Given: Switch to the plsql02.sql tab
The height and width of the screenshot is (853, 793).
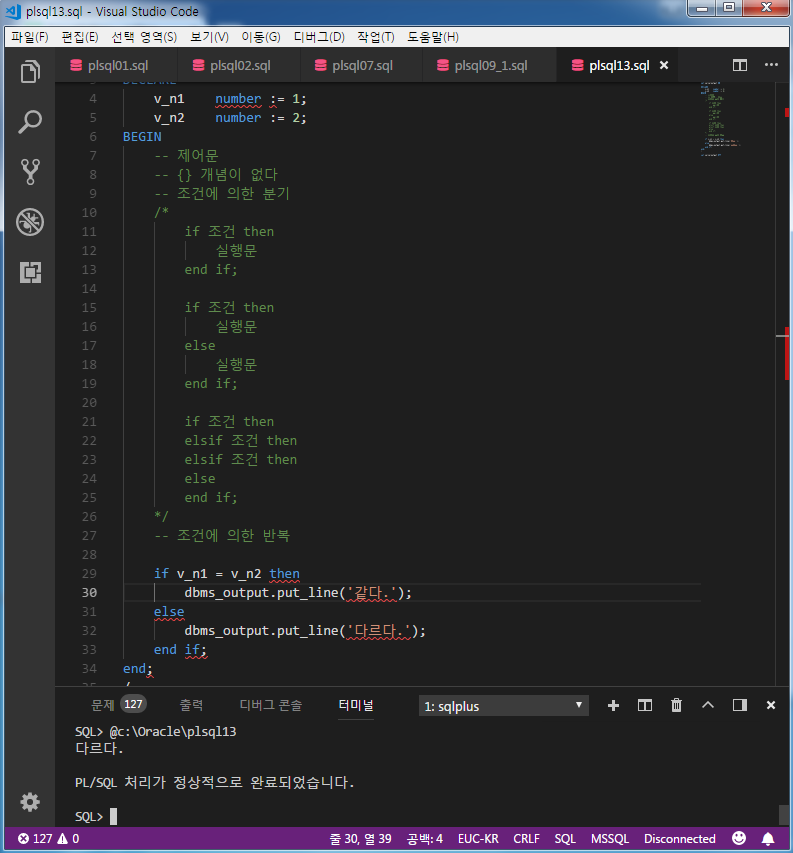Looking at the screenshot, I should tap(239, 65).
